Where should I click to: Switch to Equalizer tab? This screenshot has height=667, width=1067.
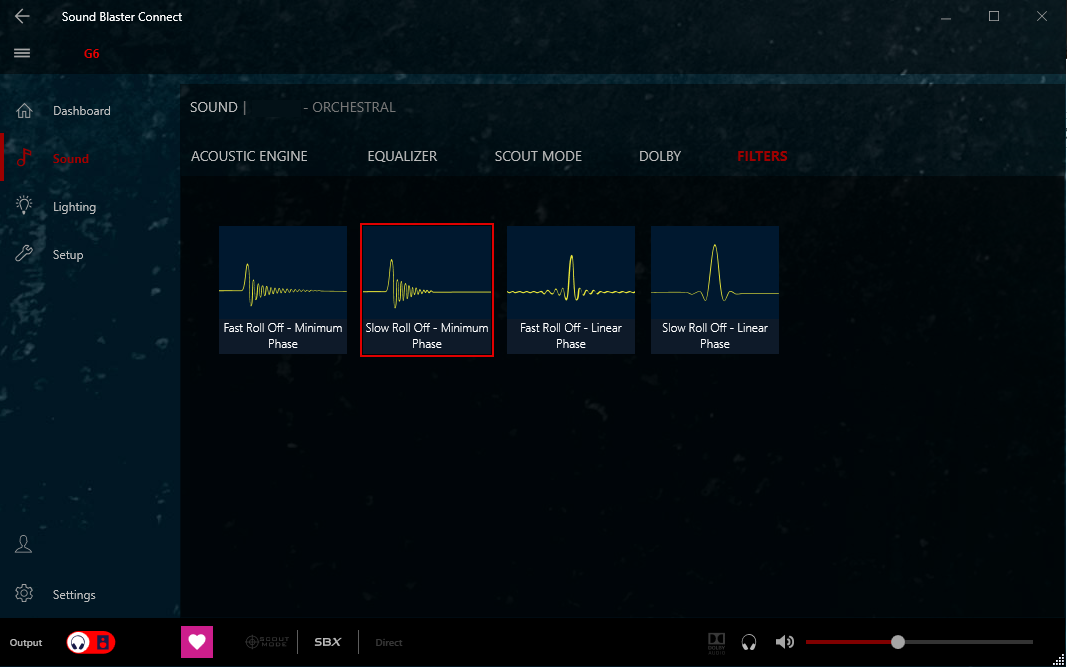402,156
